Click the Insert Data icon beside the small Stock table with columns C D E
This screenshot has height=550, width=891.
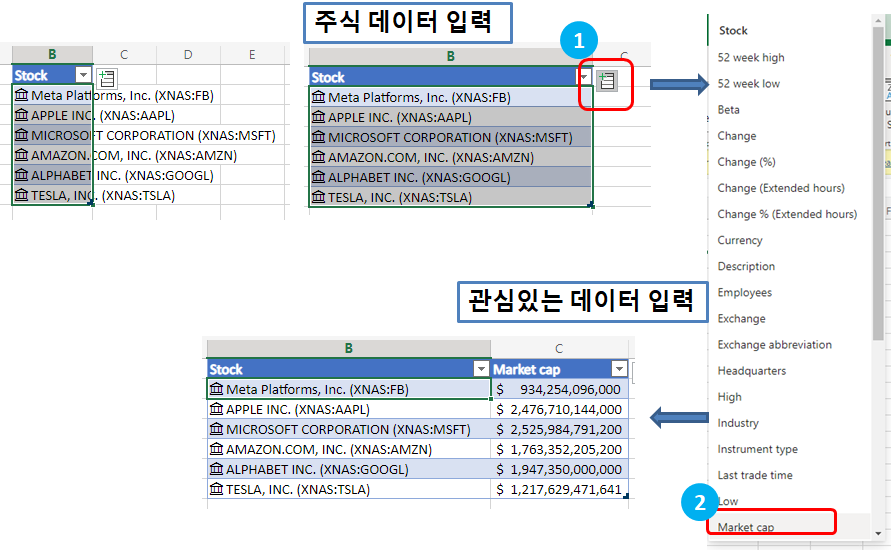click(106, 78)
